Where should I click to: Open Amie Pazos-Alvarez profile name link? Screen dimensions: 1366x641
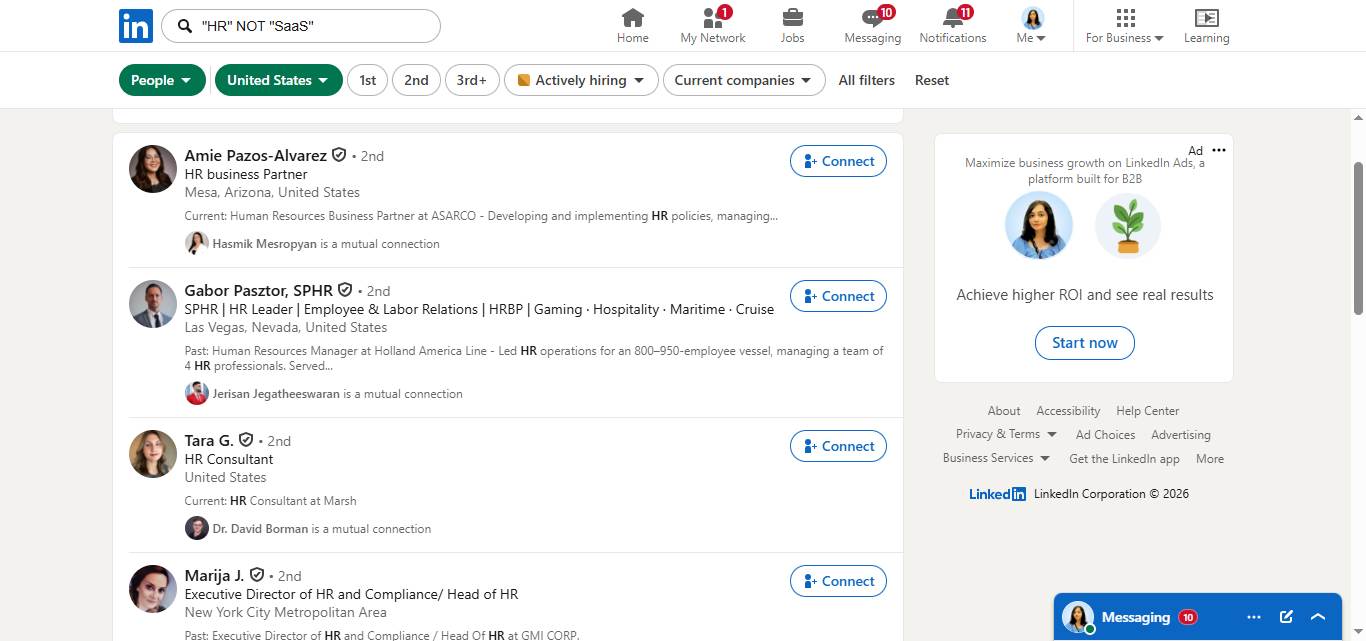click(x=256, y=155)
